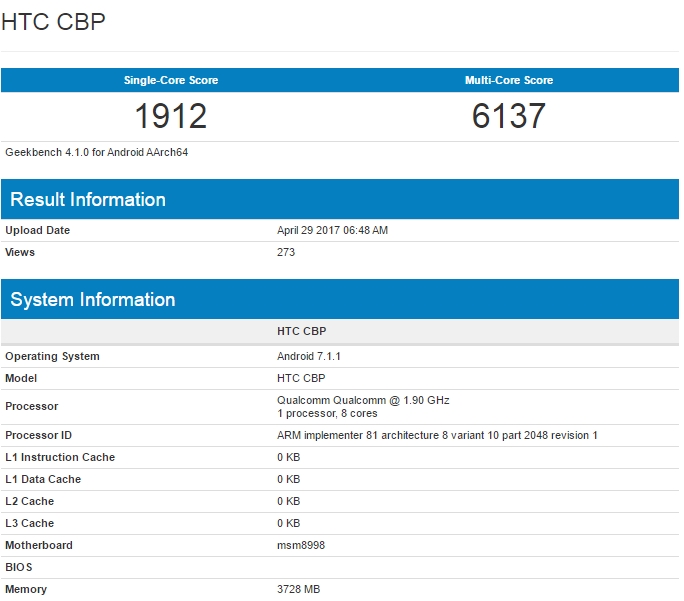Select the 3728 MB memory value
684x601 pixels.
point(299,589)
